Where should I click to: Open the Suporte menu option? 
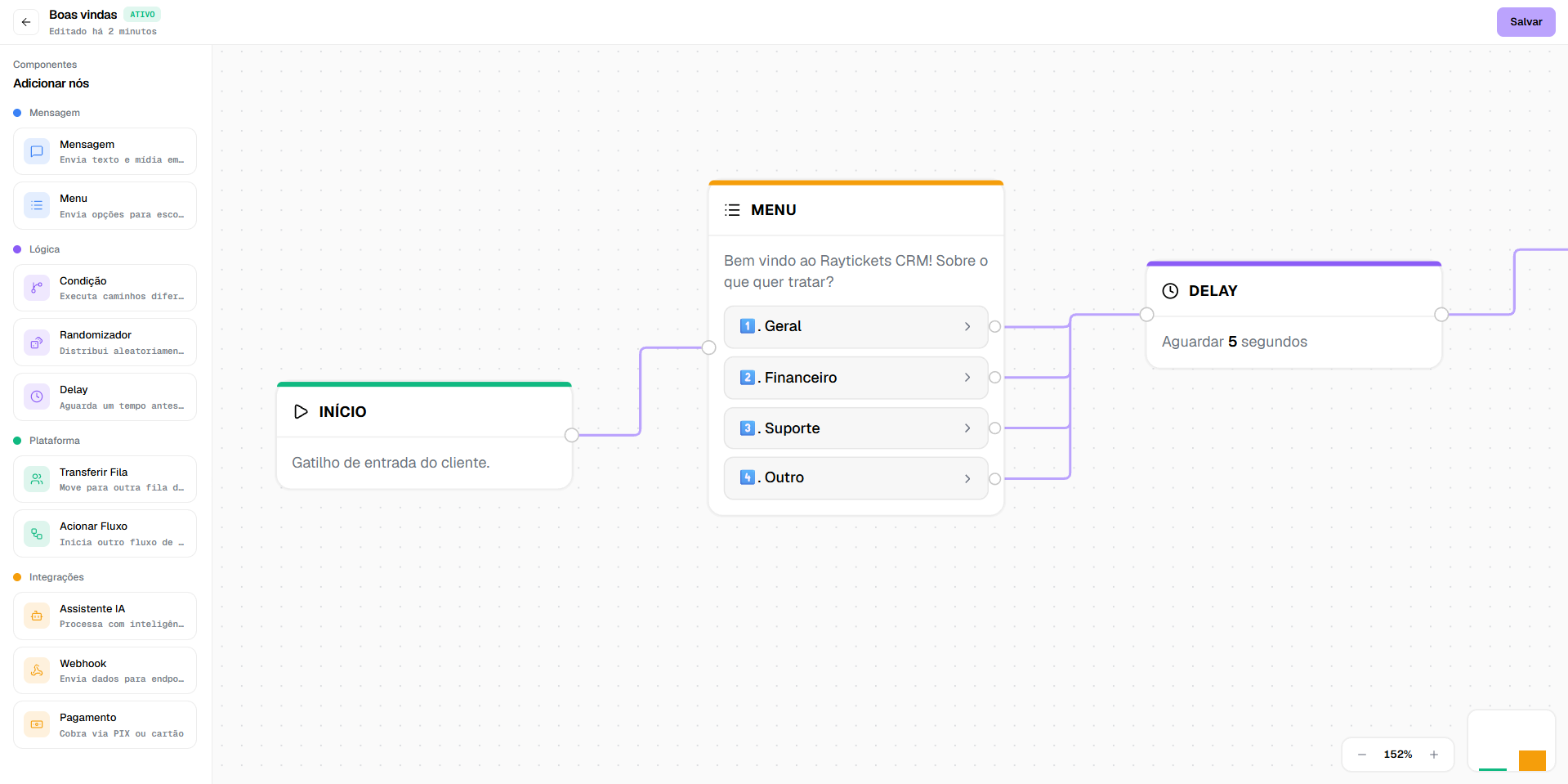click(x=855, y=428)
